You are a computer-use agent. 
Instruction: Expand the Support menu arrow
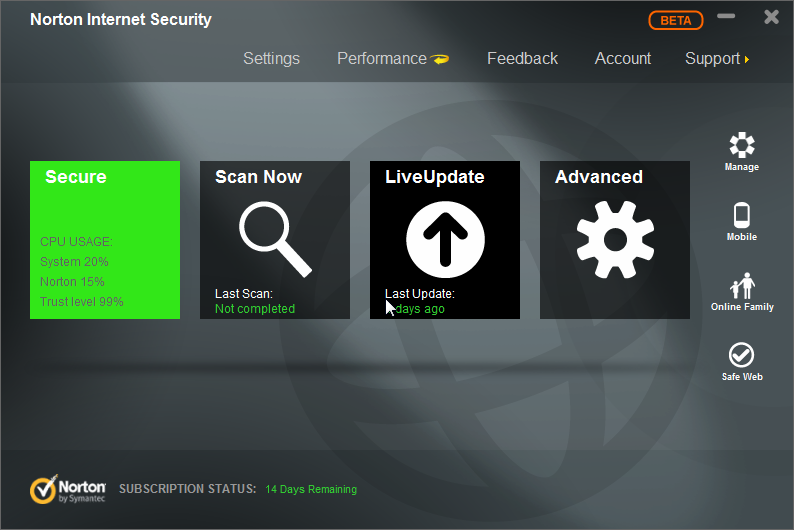(746, 59)
